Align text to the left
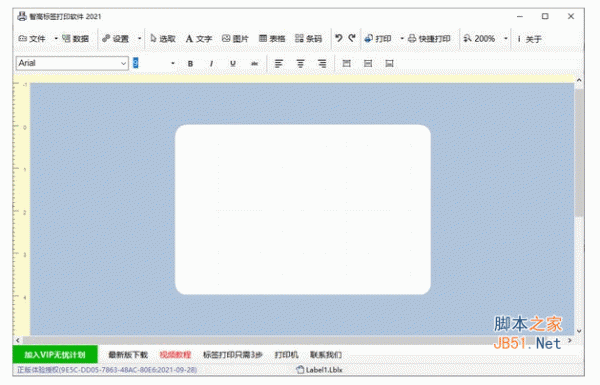Screen dimensions: 600x385 [279, 64]
